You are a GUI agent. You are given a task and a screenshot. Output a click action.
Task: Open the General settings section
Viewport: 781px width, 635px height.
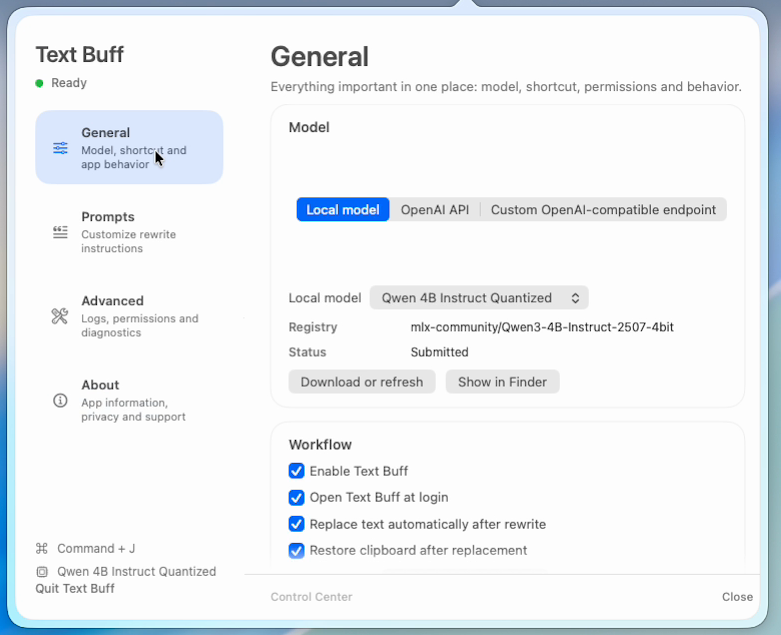click(x=129, y=147)
